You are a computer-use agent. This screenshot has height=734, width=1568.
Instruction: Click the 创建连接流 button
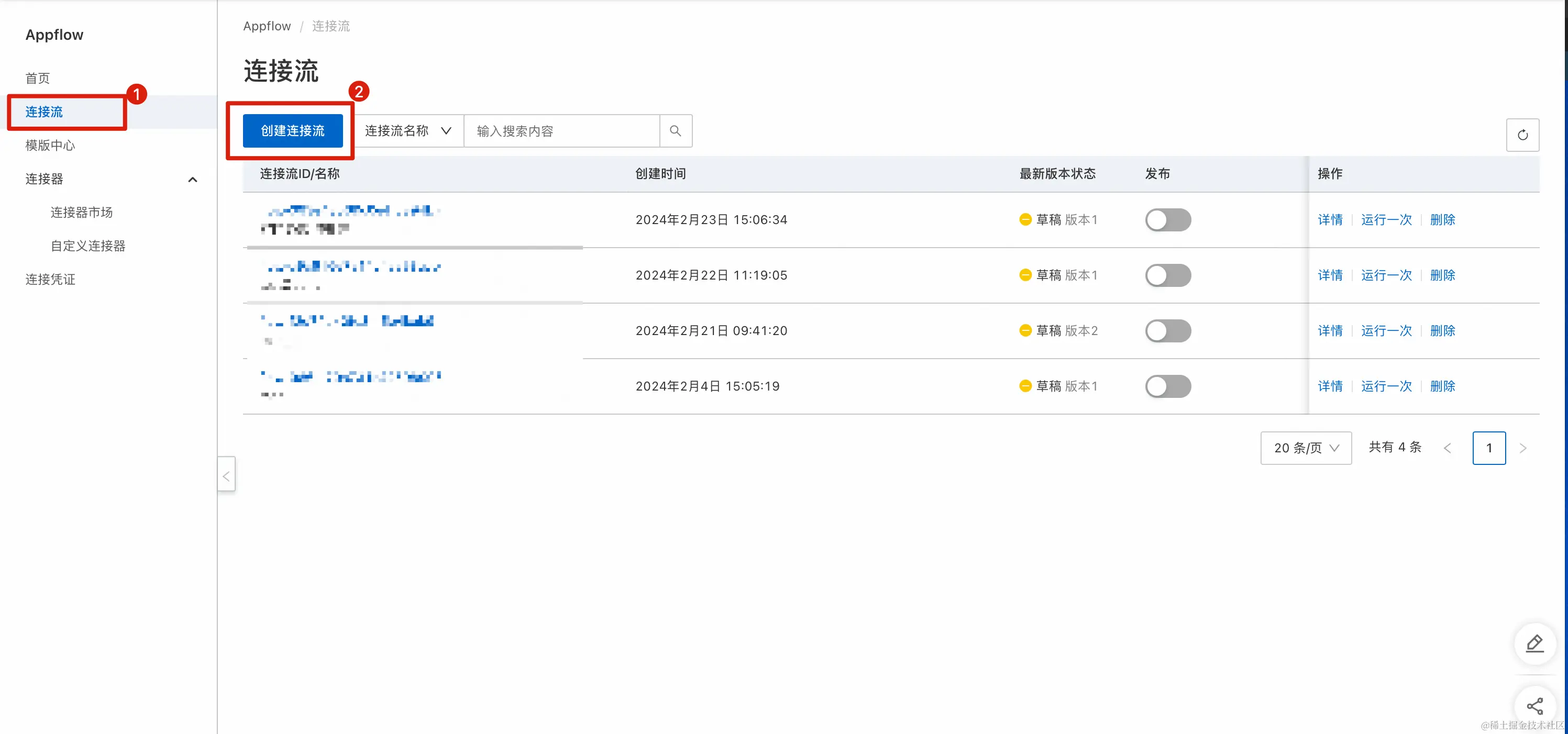(293, 131)
